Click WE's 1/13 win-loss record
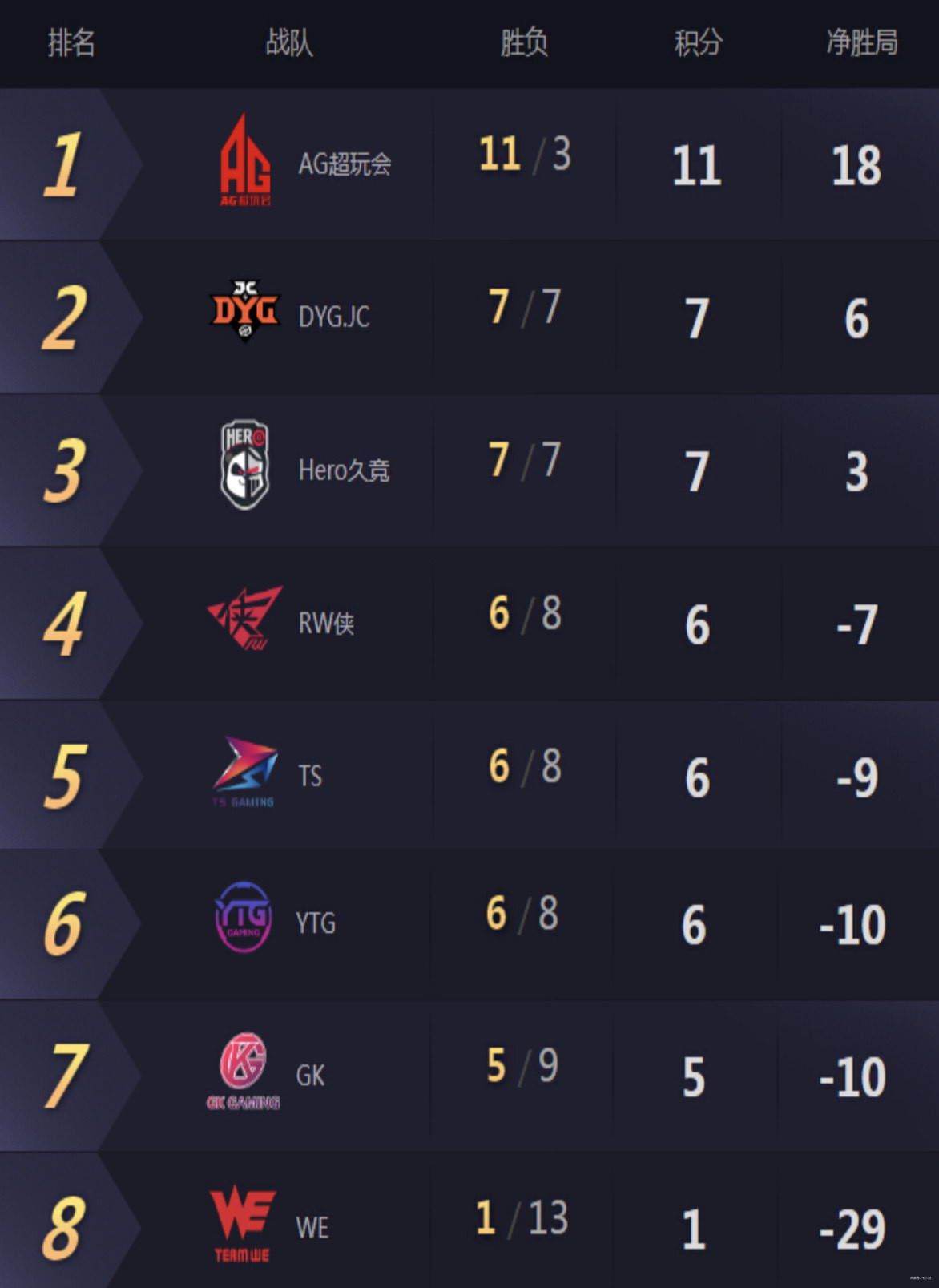 point(522,1217)
